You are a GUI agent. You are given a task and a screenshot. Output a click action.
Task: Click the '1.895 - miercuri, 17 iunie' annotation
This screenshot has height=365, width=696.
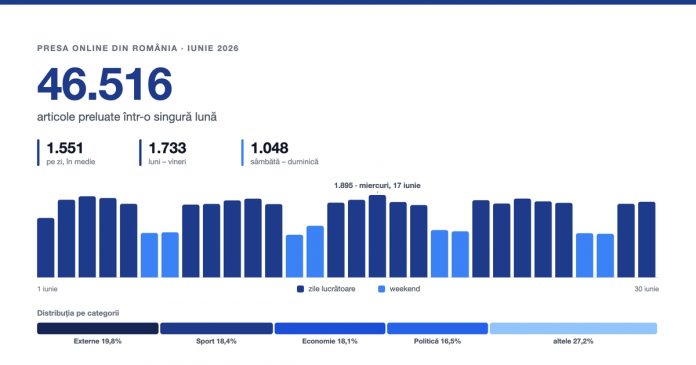(x=377, y=185)
